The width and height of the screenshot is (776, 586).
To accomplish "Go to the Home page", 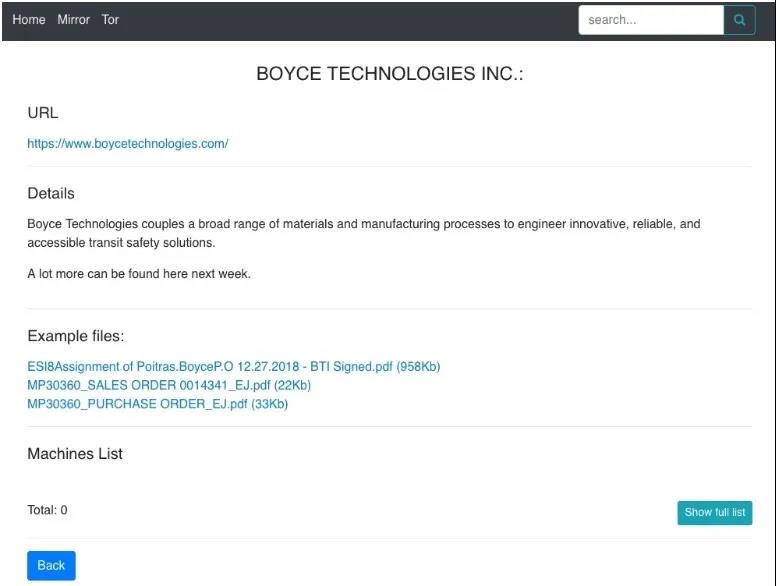I will [x=29, y=20].
